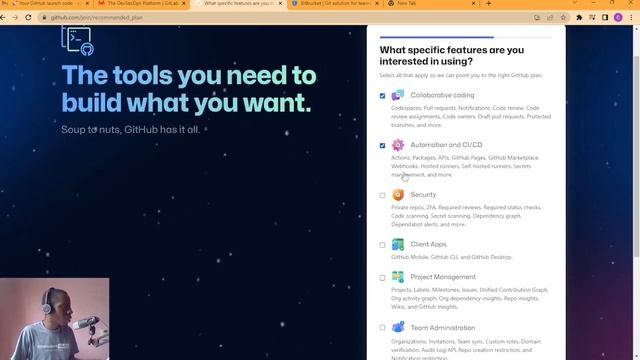Select the 'What specific features' tab

(238, 4)
